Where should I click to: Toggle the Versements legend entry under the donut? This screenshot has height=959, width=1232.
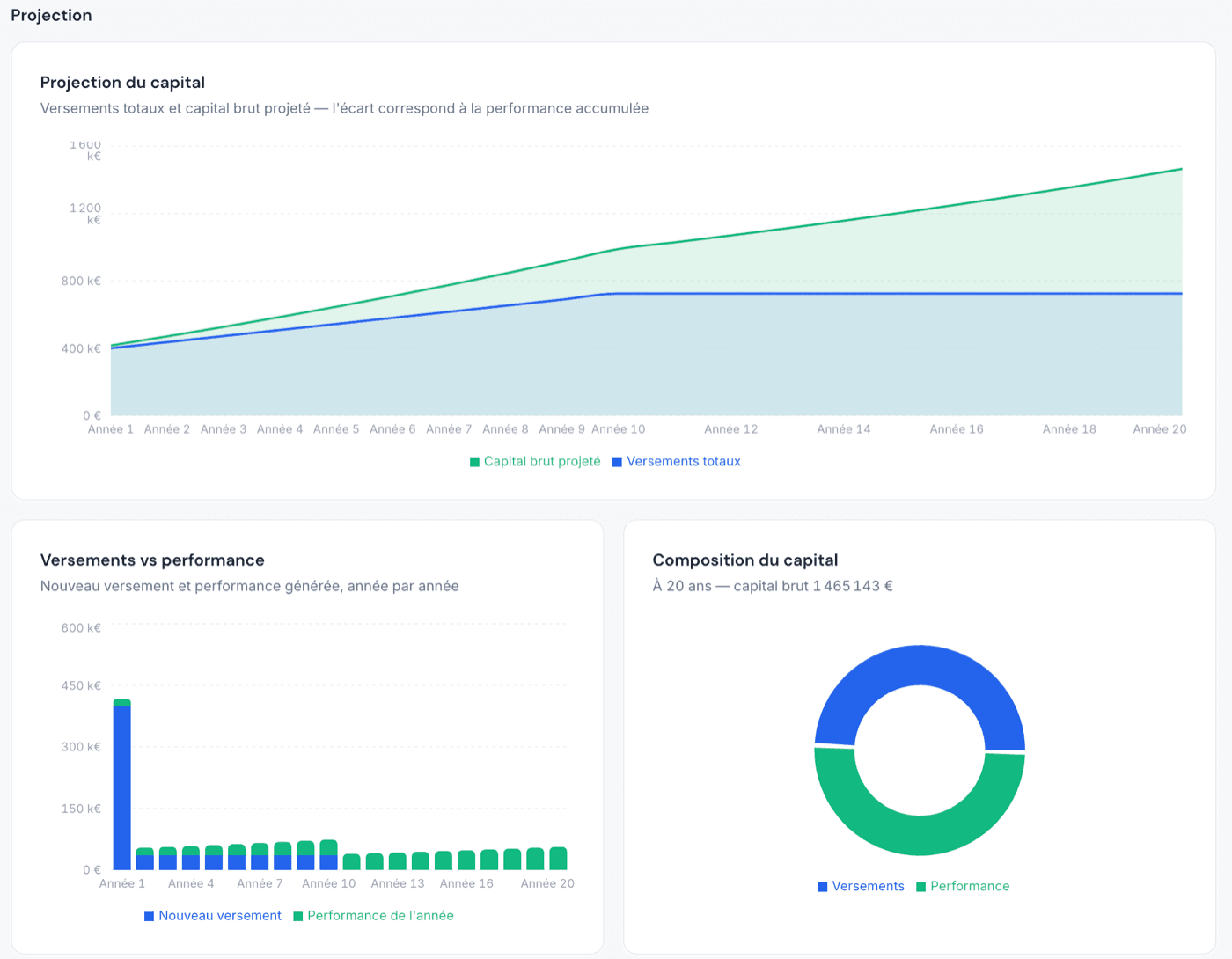tap(861, 886)
